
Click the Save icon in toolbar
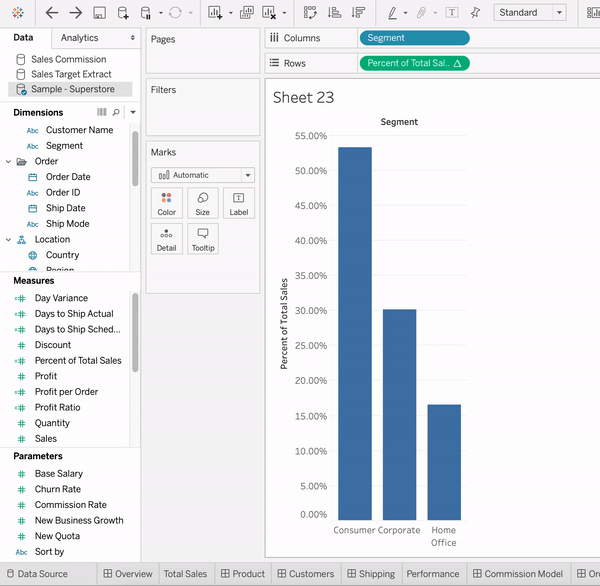(x=99, y=13)
